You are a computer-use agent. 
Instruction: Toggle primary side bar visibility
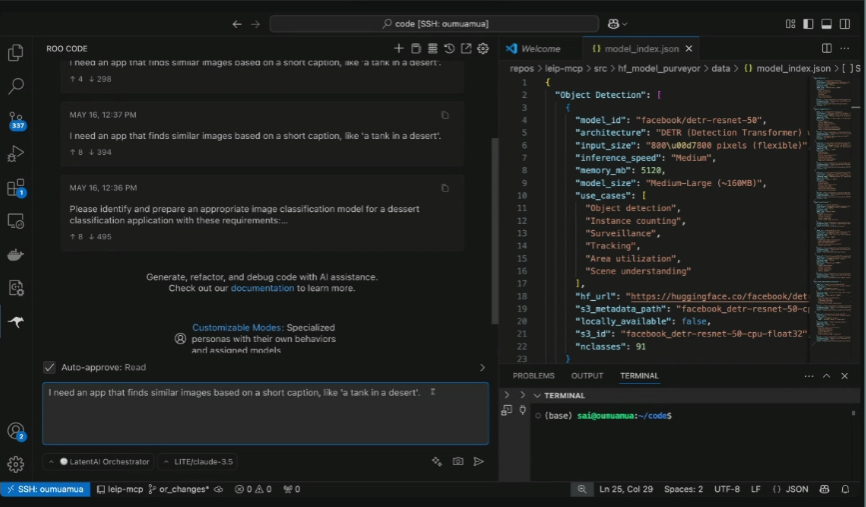(808, 24)
